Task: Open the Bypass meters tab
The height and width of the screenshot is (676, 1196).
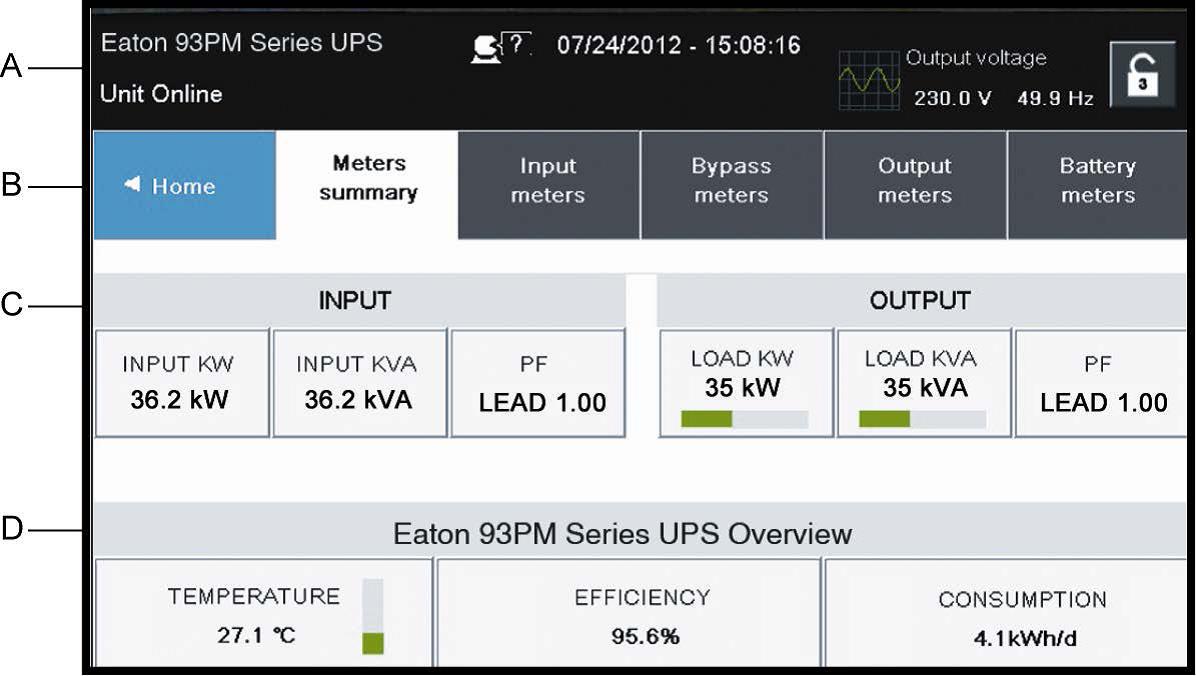Action: [732, 185]
